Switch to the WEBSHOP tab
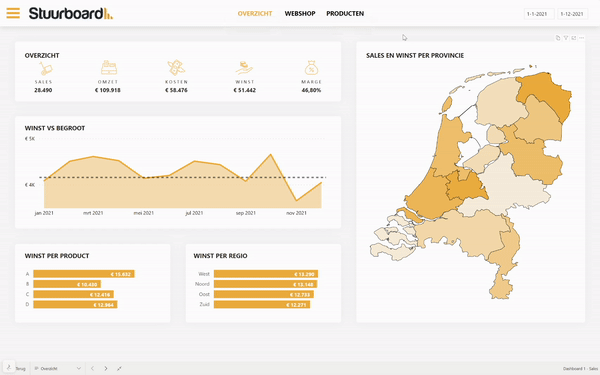This screenshot has height=375, width=600. click(300, 13)
